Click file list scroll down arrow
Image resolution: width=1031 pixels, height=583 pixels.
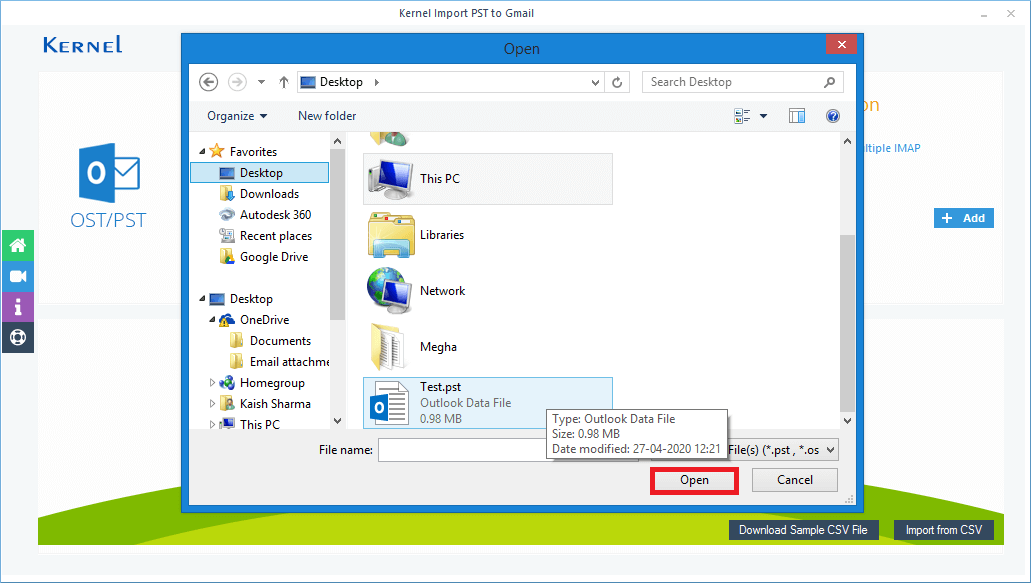pyautogui.click(x=847, y=421)
